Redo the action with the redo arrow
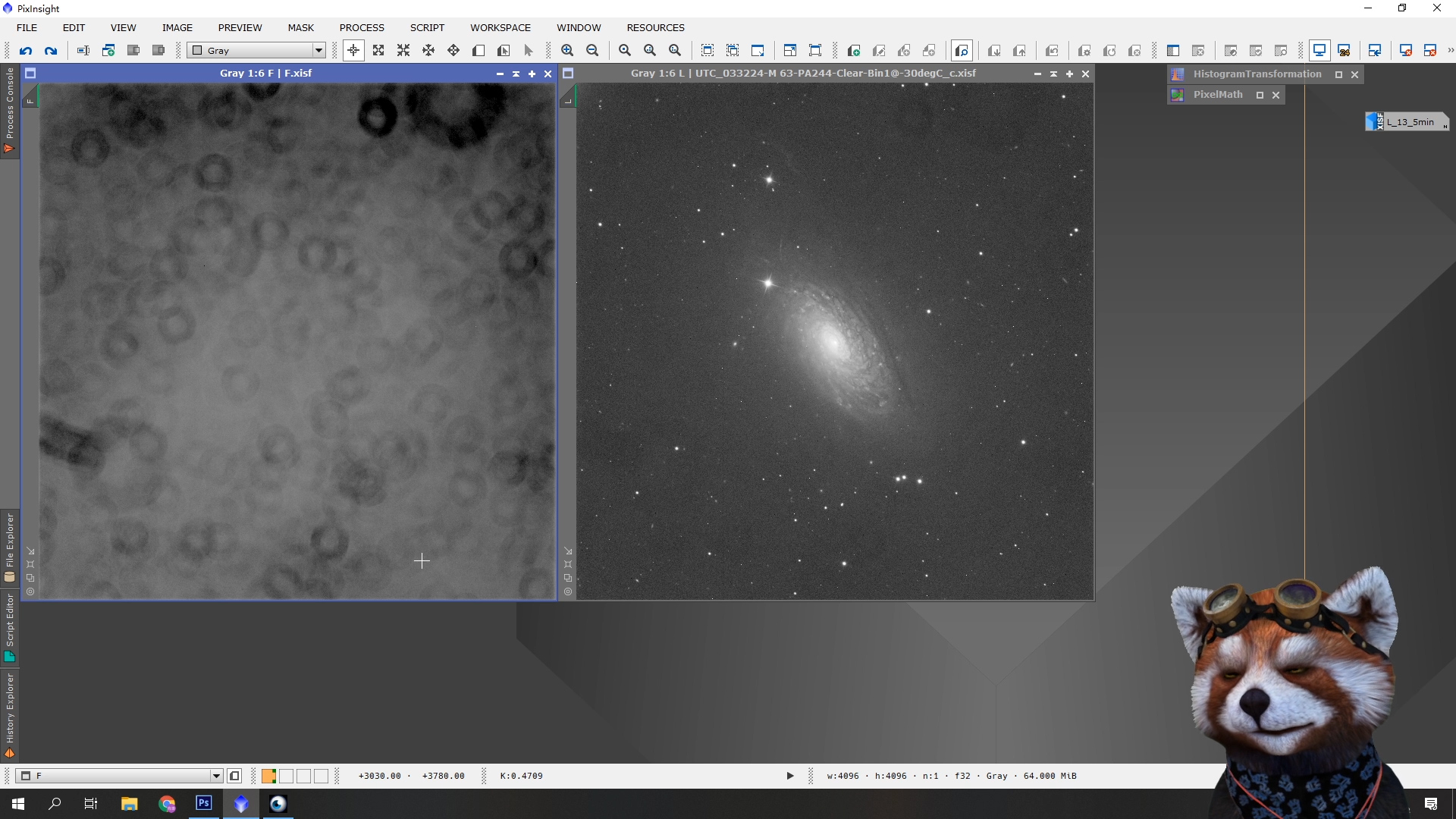The height and width of the screenshot is (819, 1456). pyautogui.click(x=51, y=51)
